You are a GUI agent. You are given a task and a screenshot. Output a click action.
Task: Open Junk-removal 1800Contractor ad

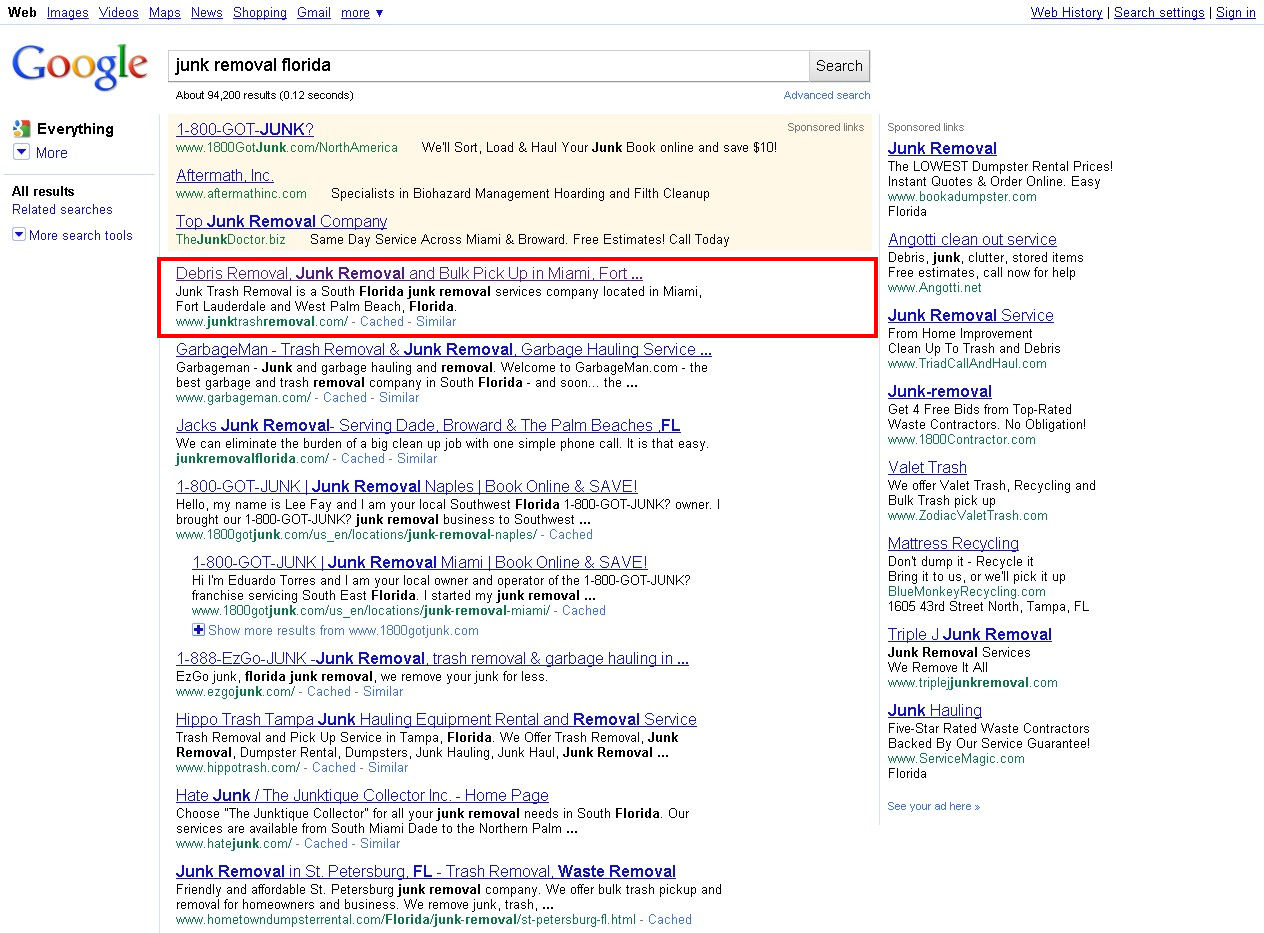pyautogui.click(x=940, y=391)
